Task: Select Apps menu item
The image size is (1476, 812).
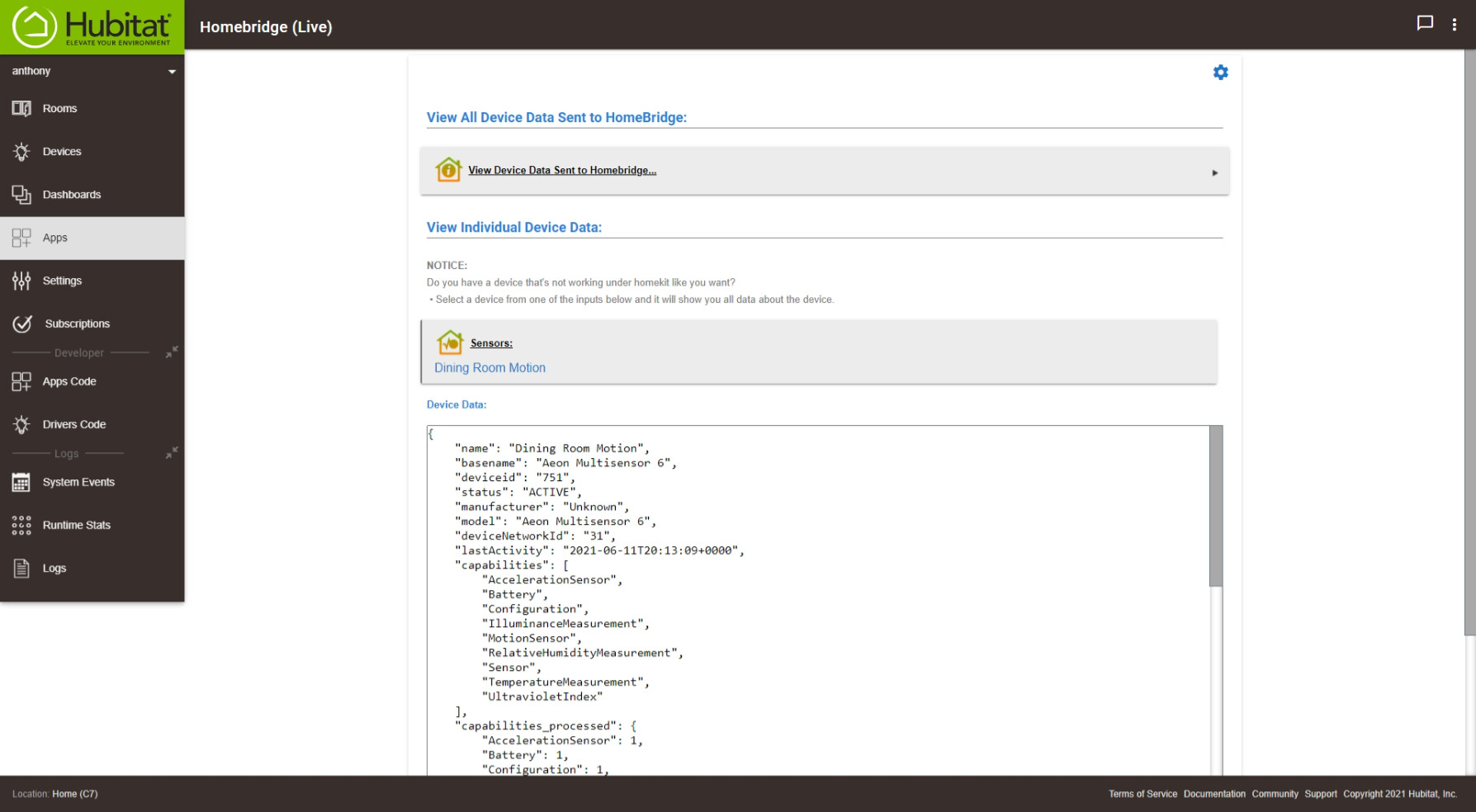Action: tap(92, 238)
